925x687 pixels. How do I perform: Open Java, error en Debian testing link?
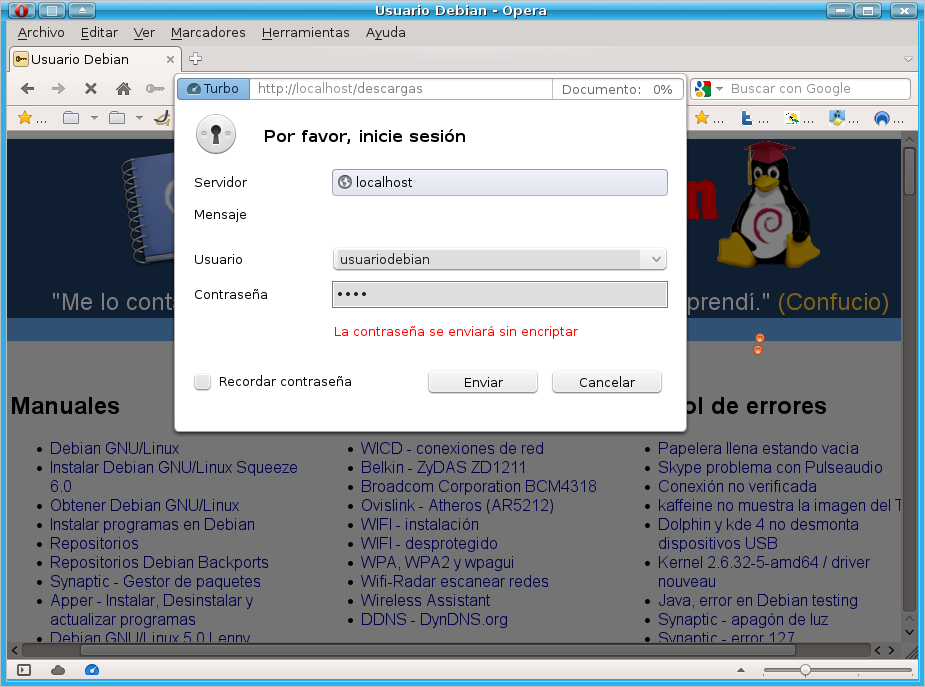(x=757, y=600)
